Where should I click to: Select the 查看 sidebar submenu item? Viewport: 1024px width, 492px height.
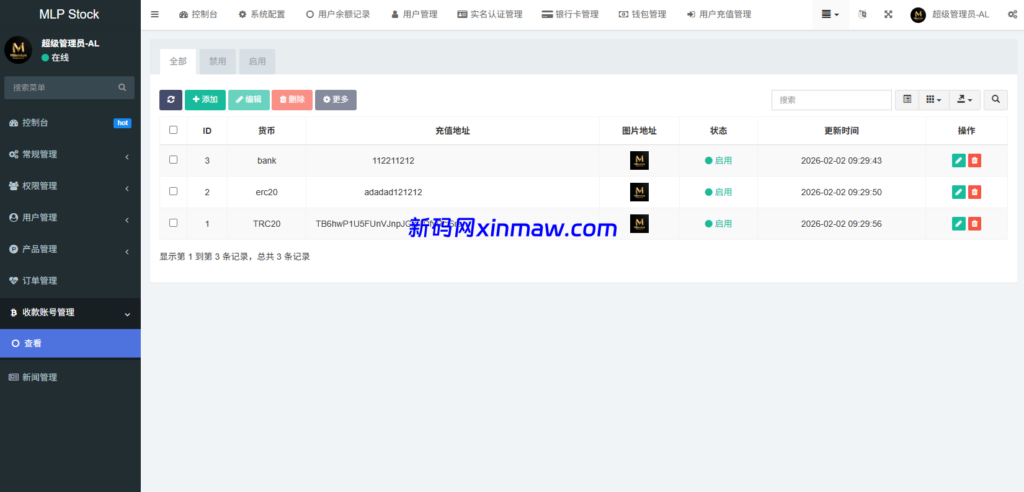coord(70,343)
